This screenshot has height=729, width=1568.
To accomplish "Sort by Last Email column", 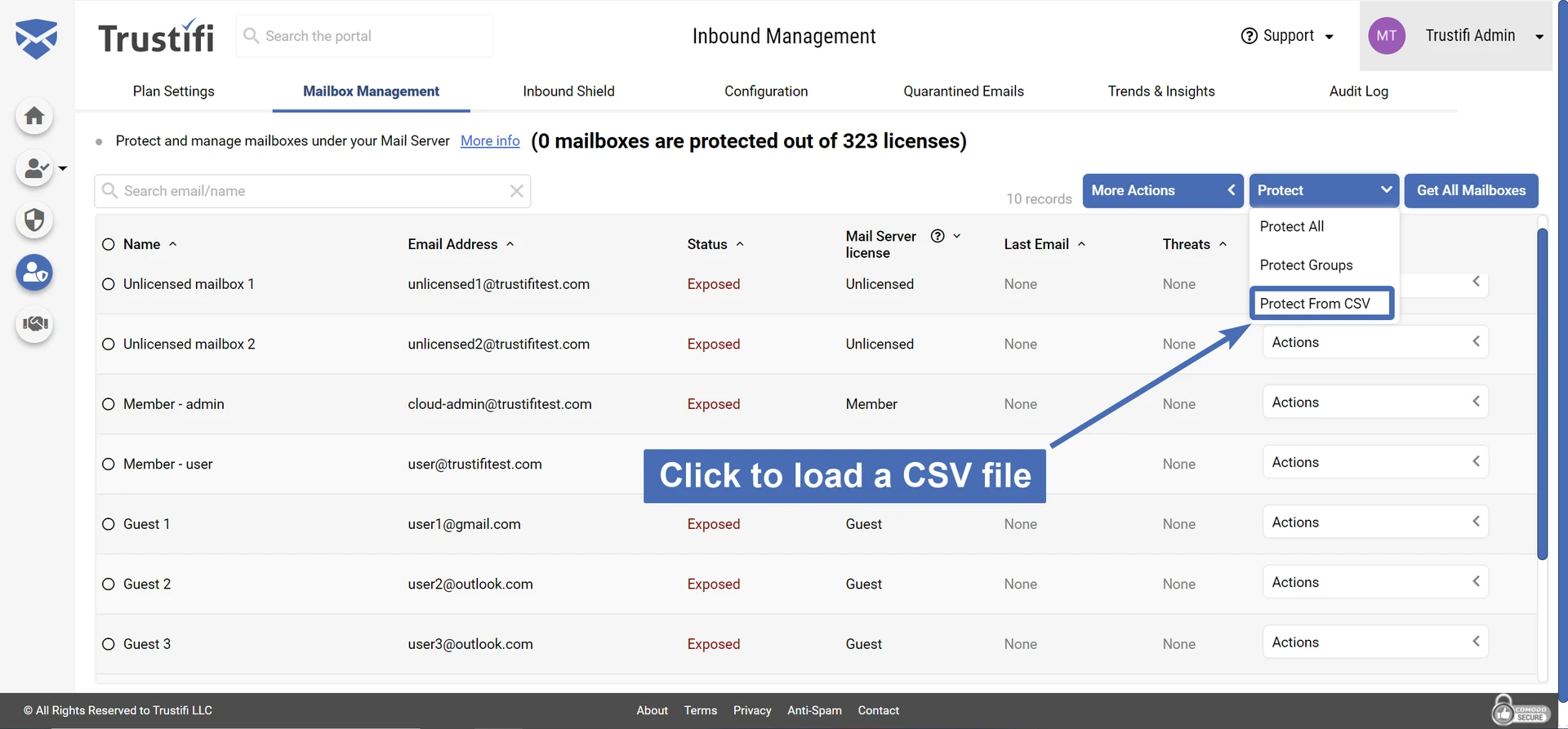I will pyautogui.click(x=1045, y=244).
